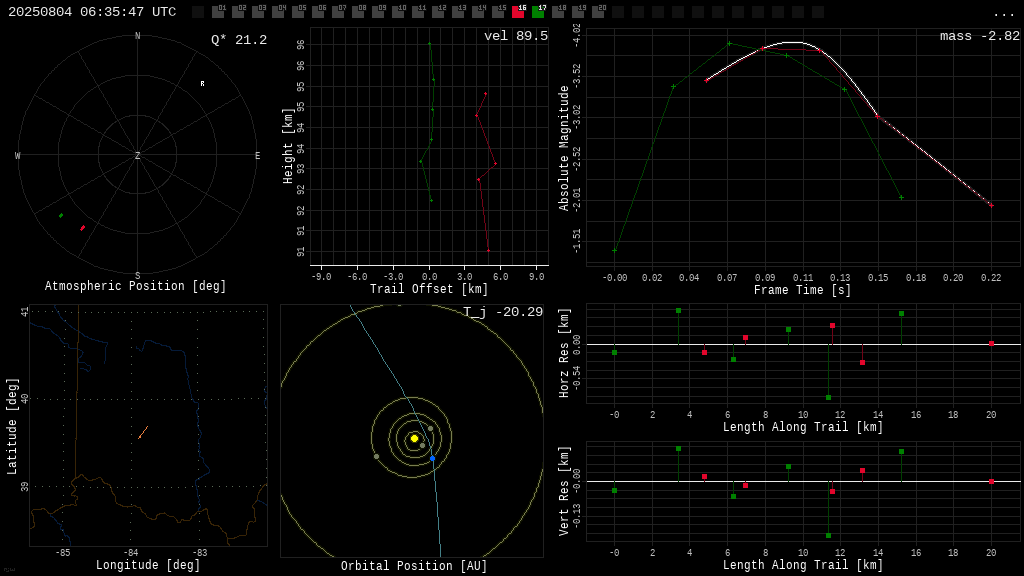The image size is (1024, 576).
Task: Click the Q* 21.2 quality label
Action: point(239,40)
